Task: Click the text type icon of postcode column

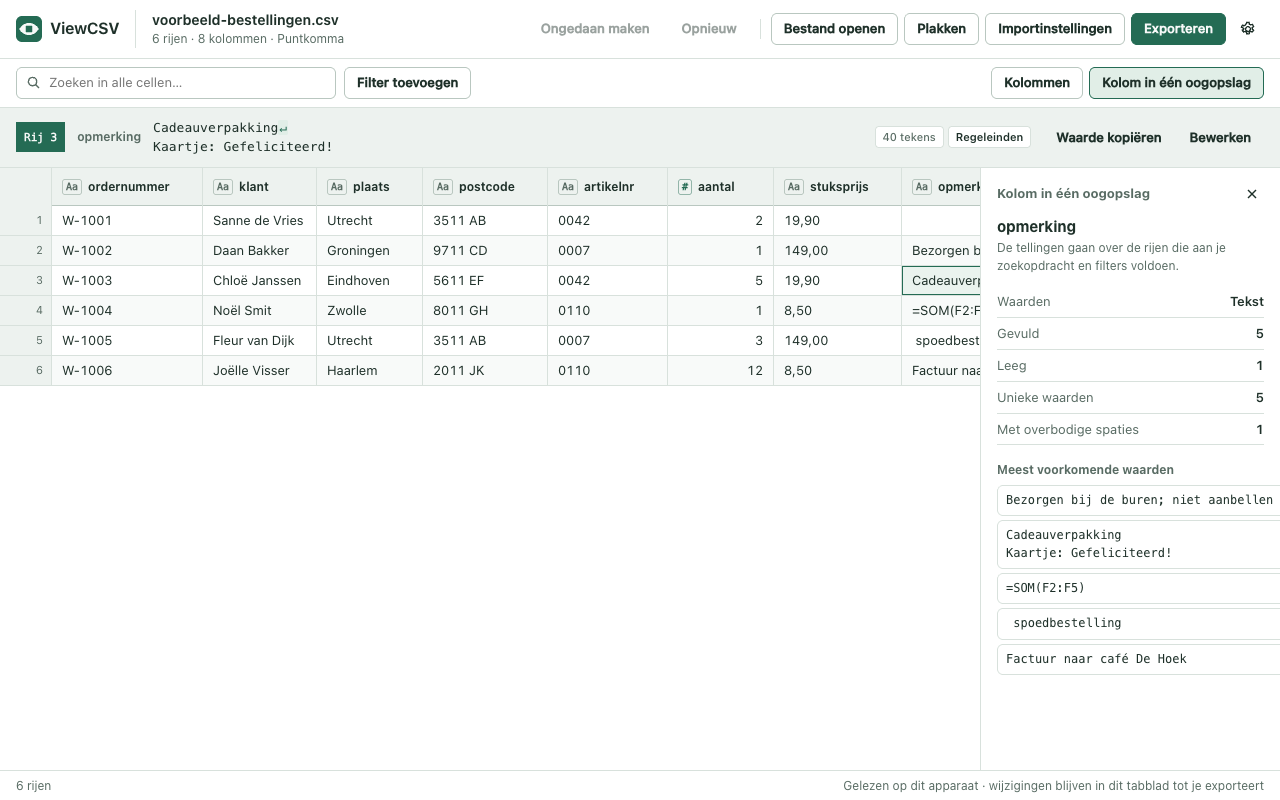Action: coord(443,187)
